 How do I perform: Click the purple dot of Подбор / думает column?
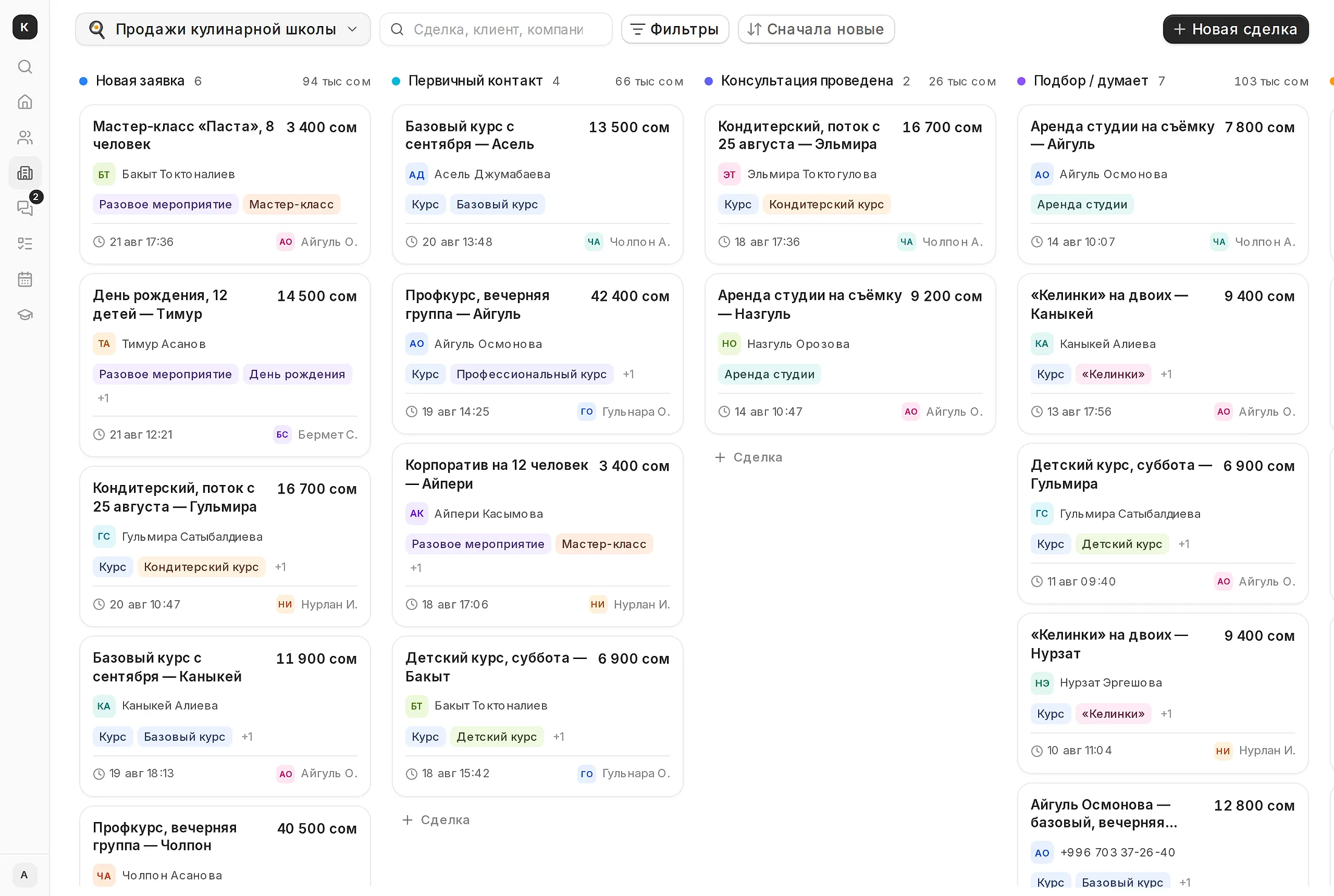(x=1021, y=81)
